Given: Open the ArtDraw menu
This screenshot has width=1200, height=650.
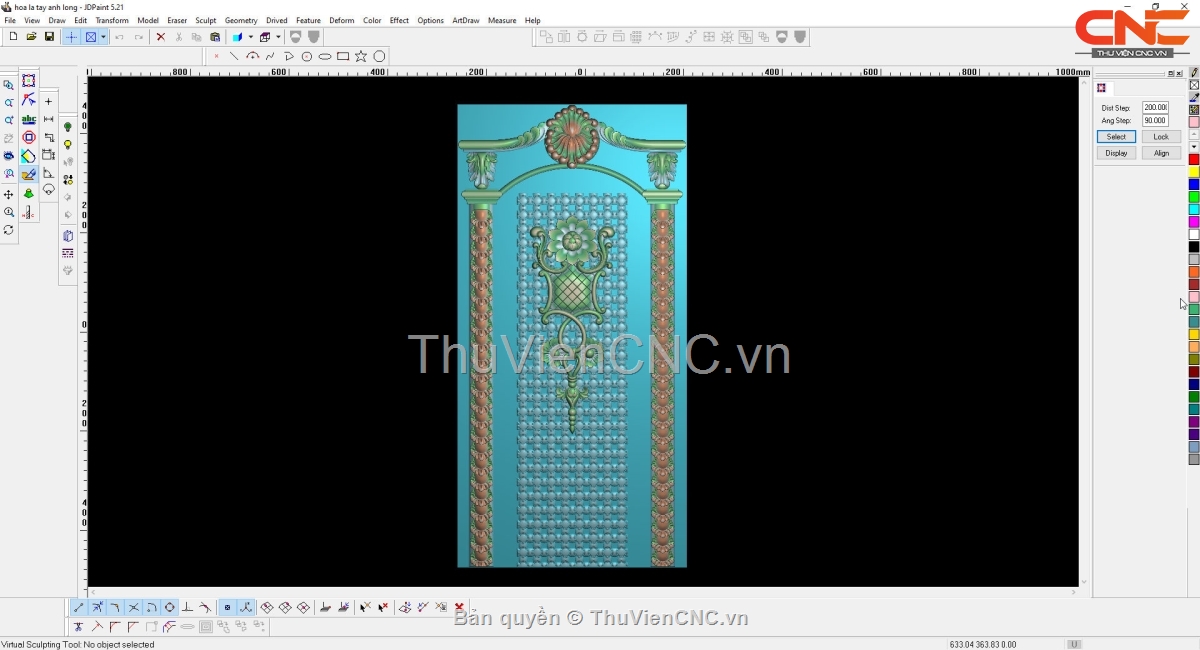Looking at the screenshot, I should [465, 20].
